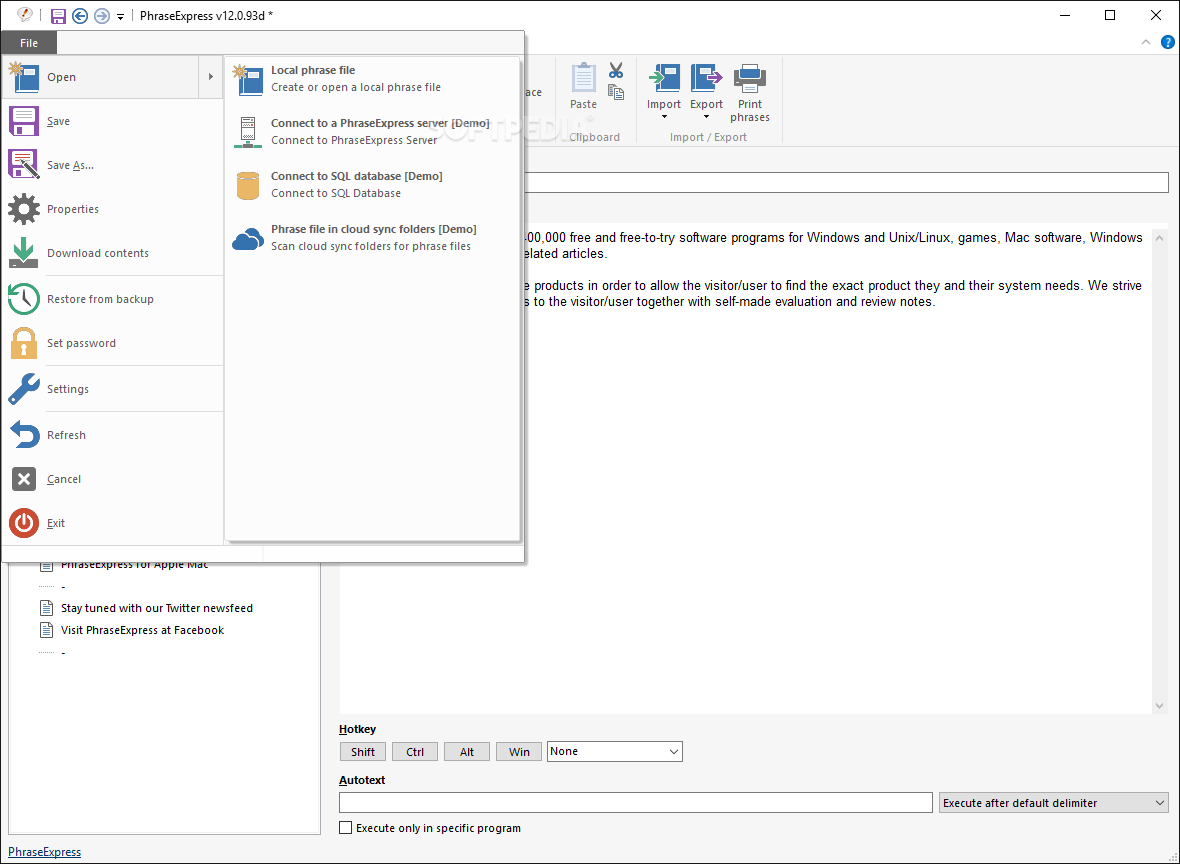This screenshot has width=1180, height=864.
Task: Click the Download contents arrow icon
Action: (23, 253)
